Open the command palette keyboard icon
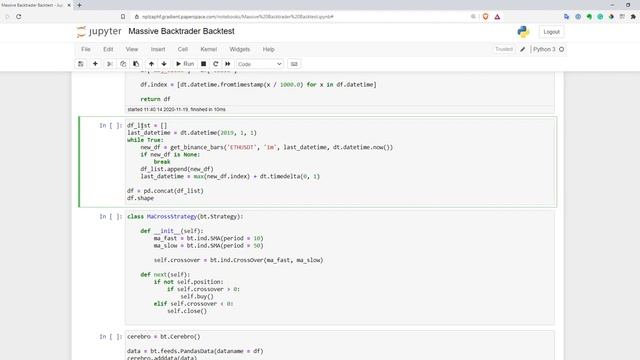 click(294, 64)
